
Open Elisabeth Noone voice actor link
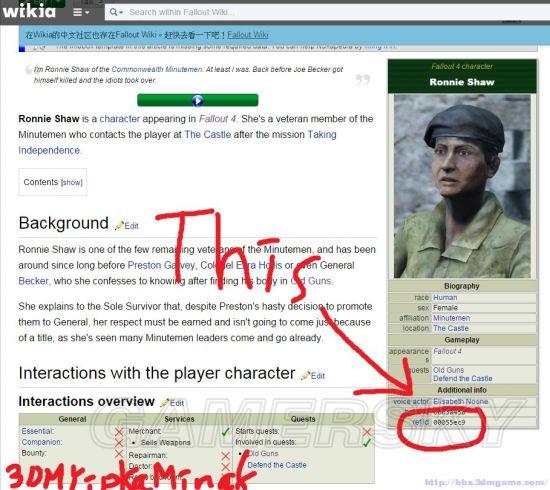tap(461, 401)
